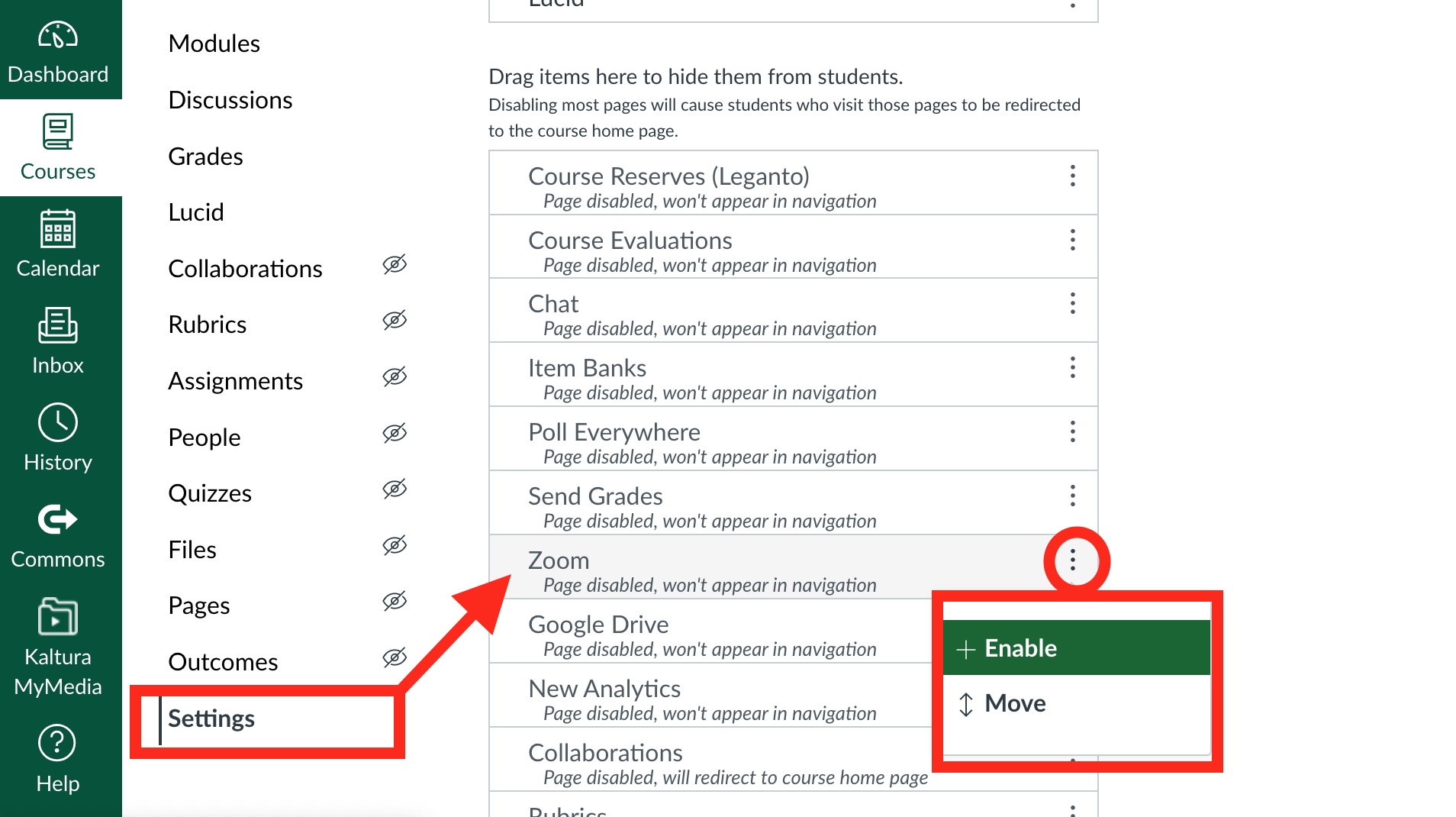Screen dimensions: 1456x817
Task: Click the hidden-eye icon next to Rubrics
Action: click(x=395, y=321)
